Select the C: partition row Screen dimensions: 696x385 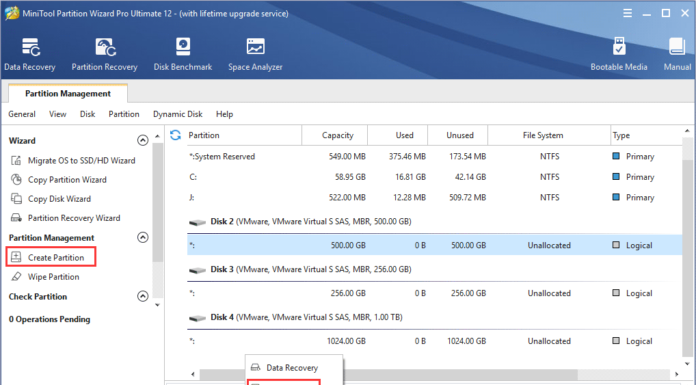(435, 177)
